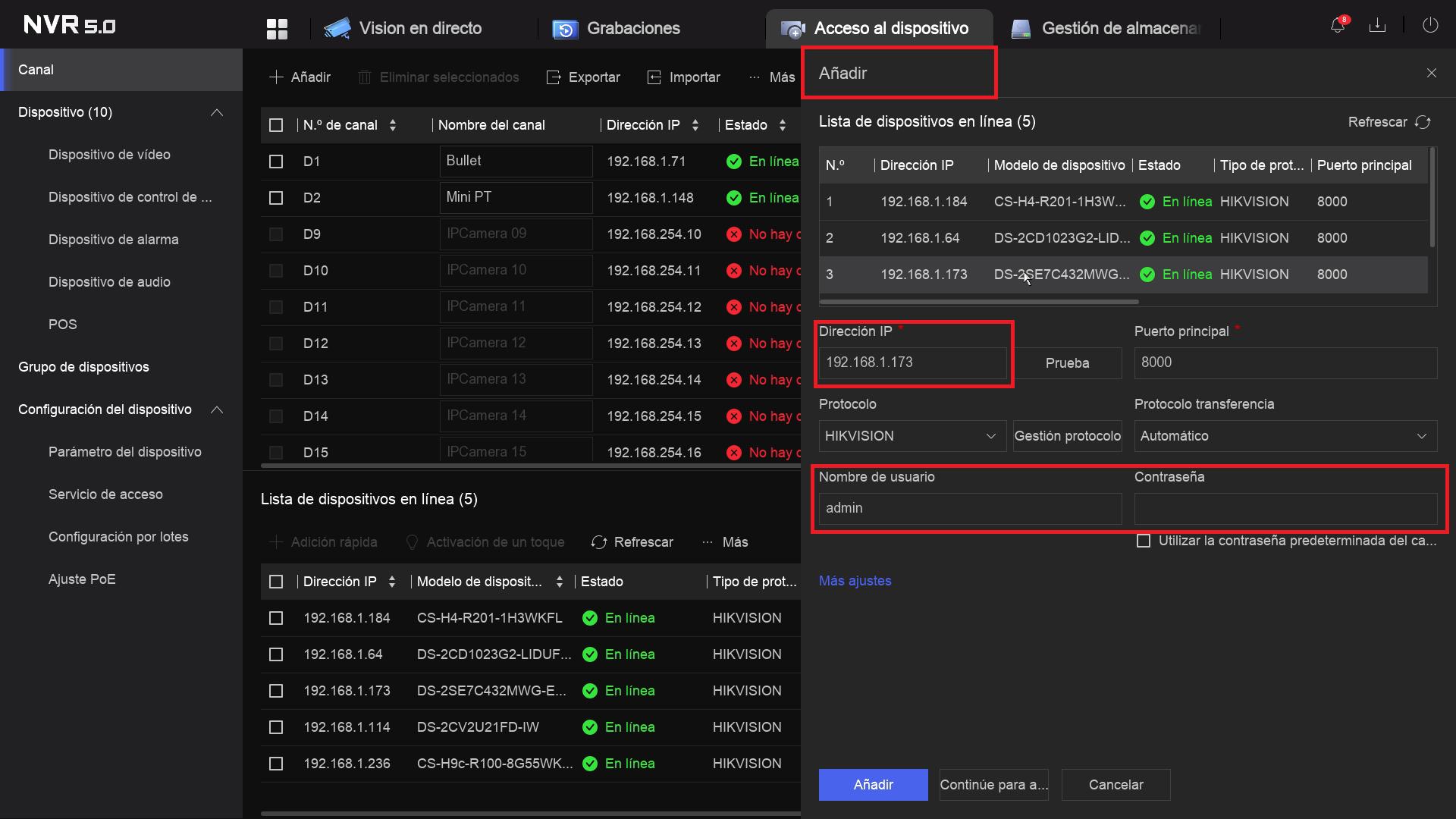The width and height of the screenshot is (1456, 819).
Task: Click the horizontal scrollbar under Añadir device list
Action: click(x=979, y=302)
